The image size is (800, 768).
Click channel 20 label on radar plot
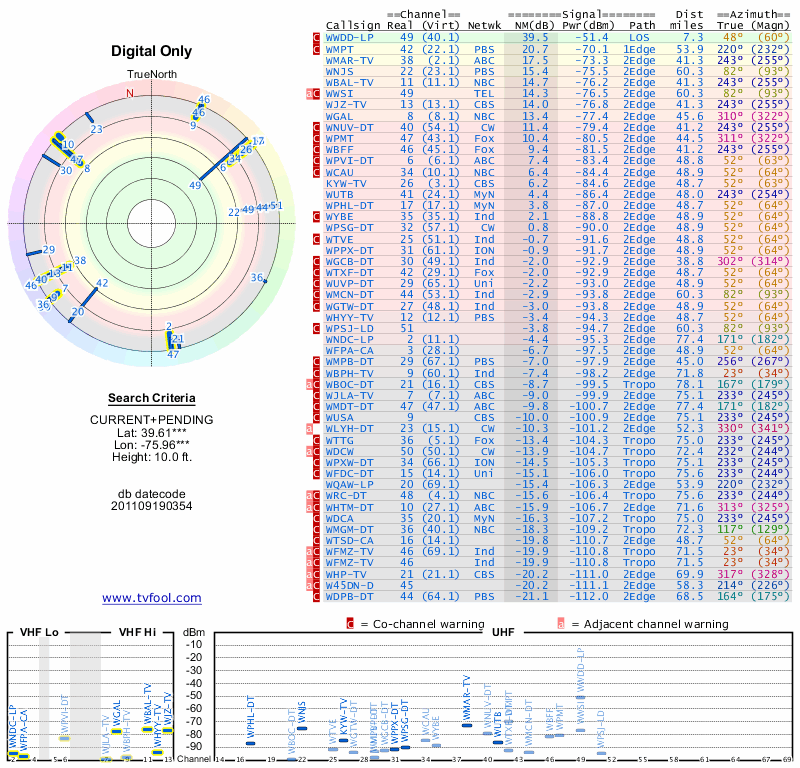click(x=78, y=311)
